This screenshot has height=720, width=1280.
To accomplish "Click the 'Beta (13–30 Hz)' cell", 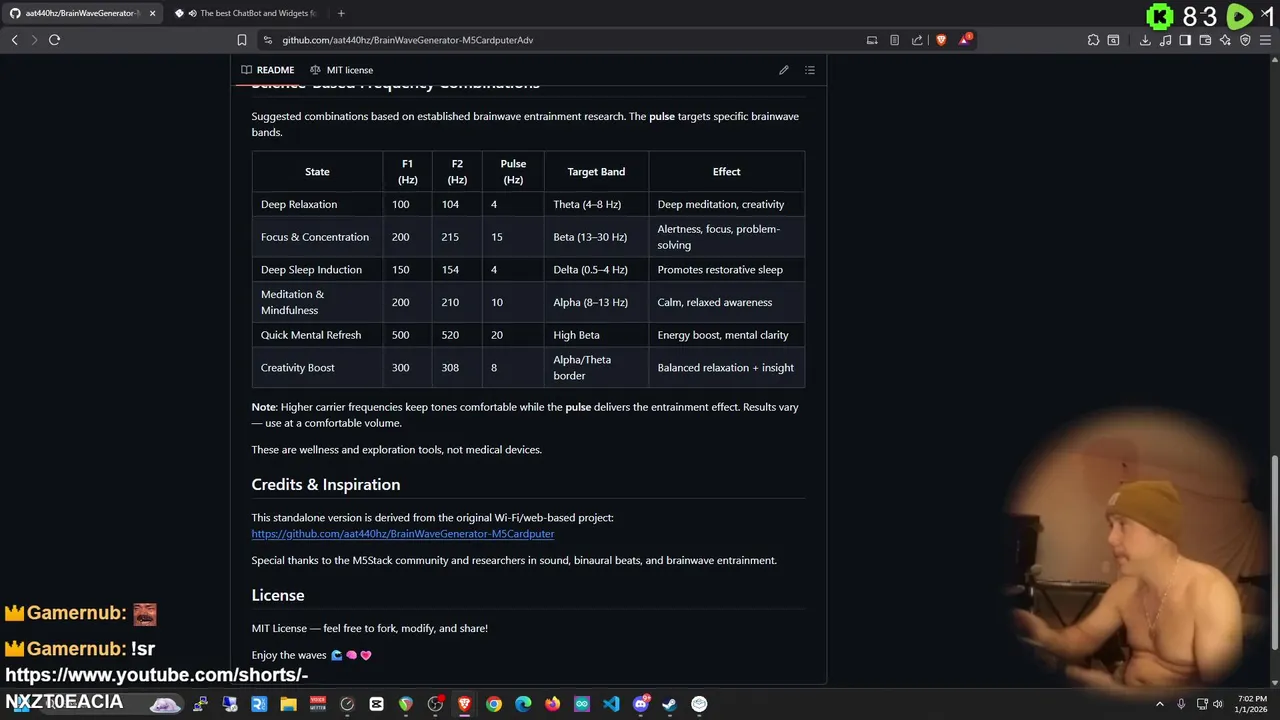I will pos(596,237).
